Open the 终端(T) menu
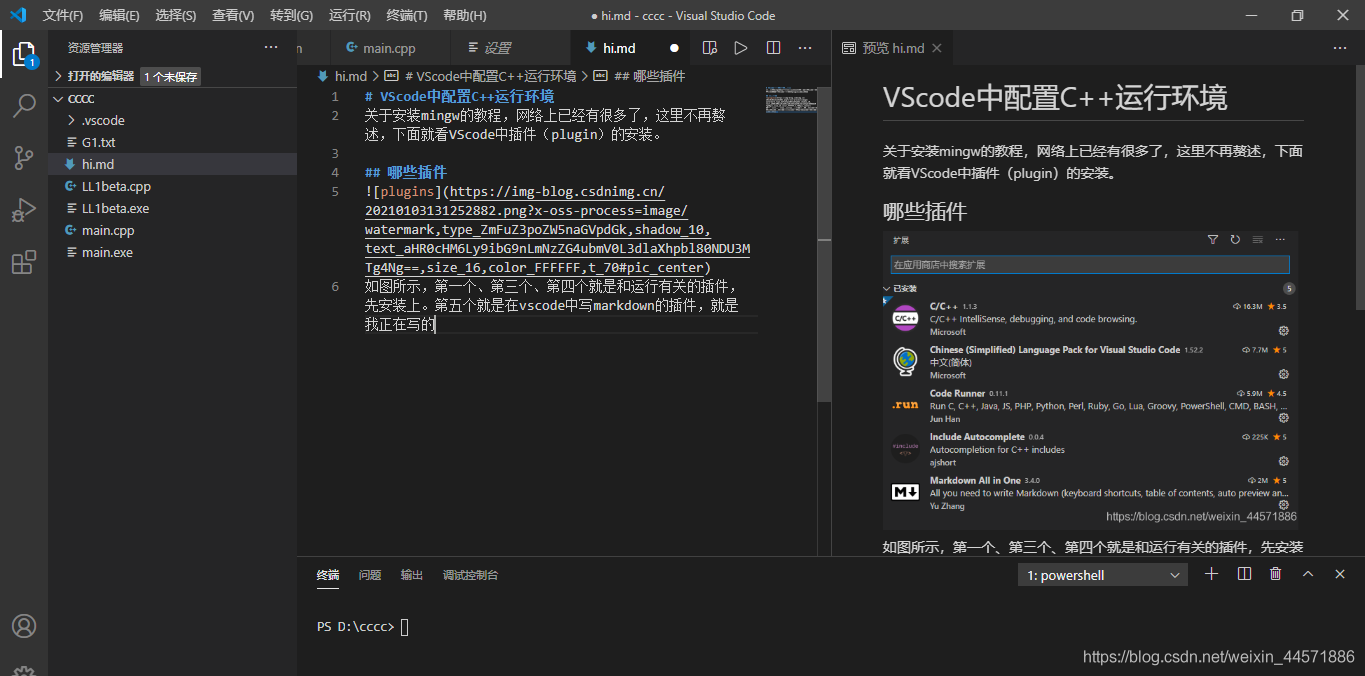The height and width of the screenshot is (676, 1365). [406, 15]
